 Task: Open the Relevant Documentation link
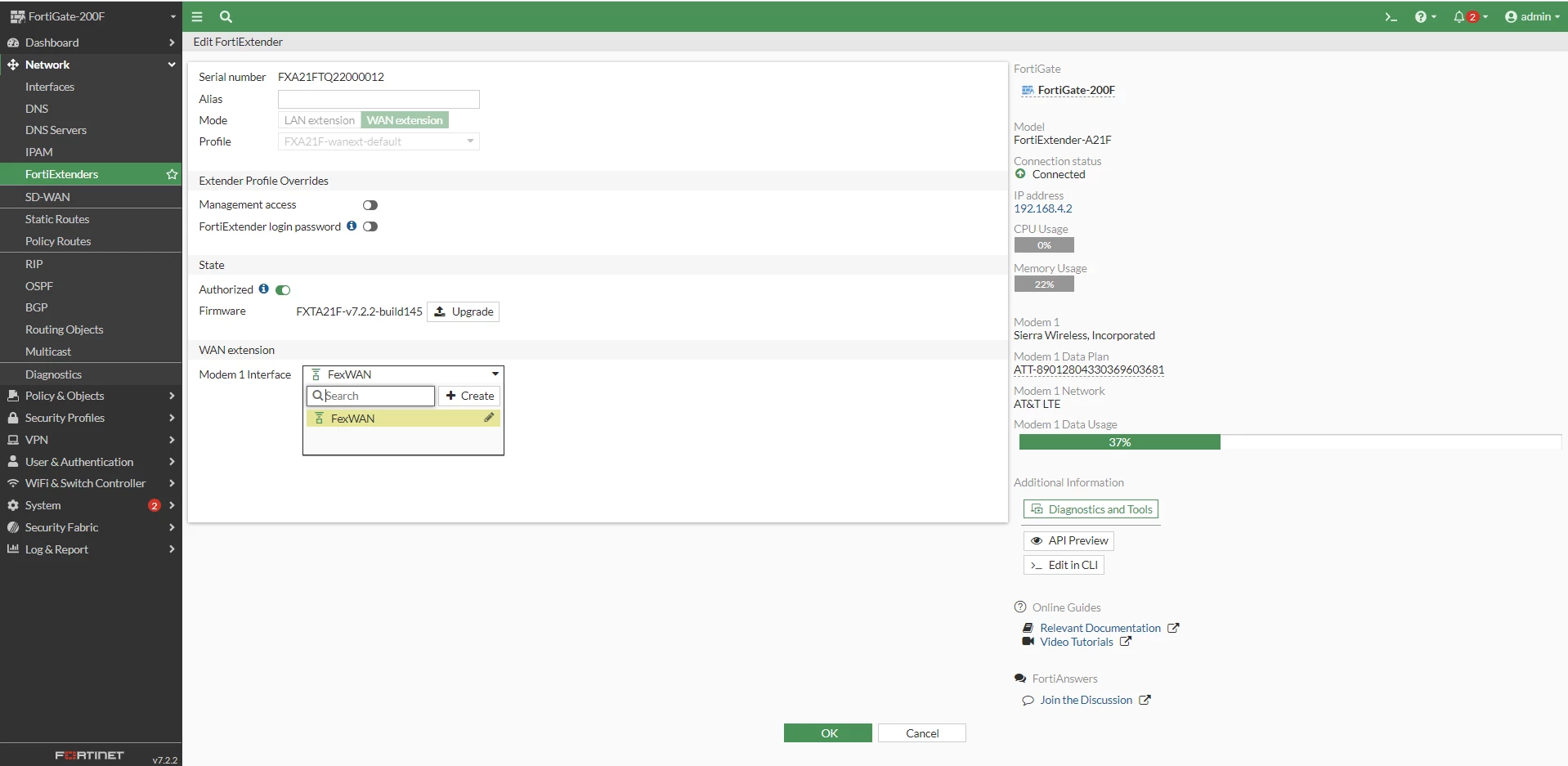(1100, 628)
